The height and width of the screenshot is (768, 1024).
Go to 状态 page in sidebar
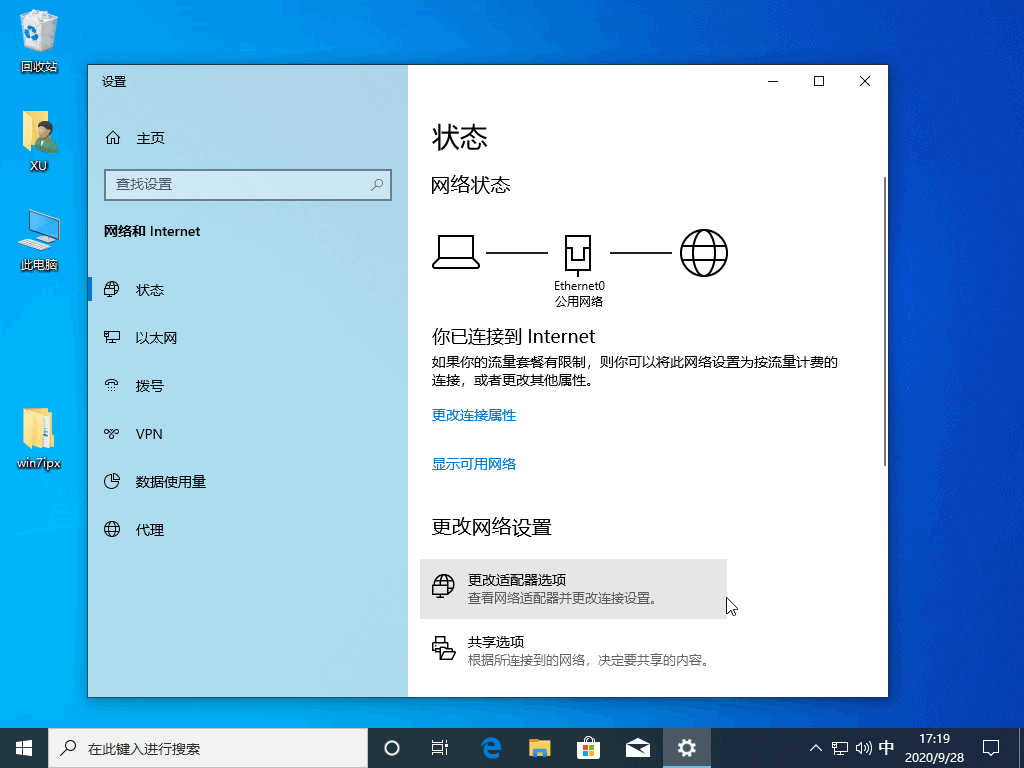click(248, 289)
